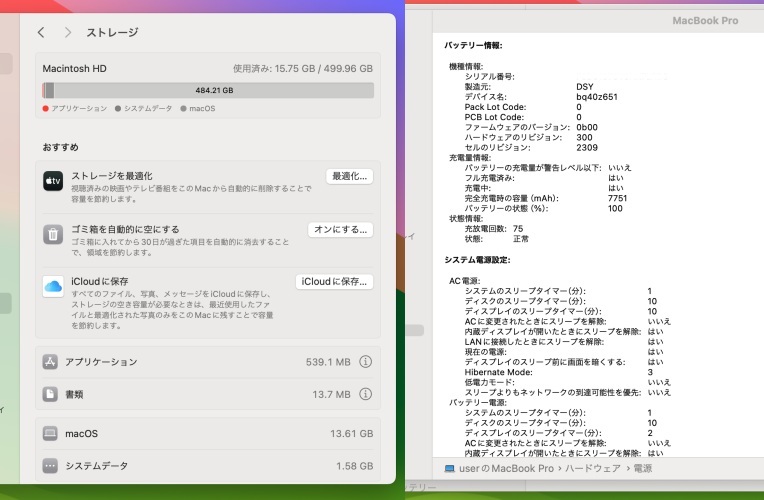The width and height of the screenshot is (764, 500).
Task: Select the アプリケーション storage row
Action: click(x=208, y=362)
